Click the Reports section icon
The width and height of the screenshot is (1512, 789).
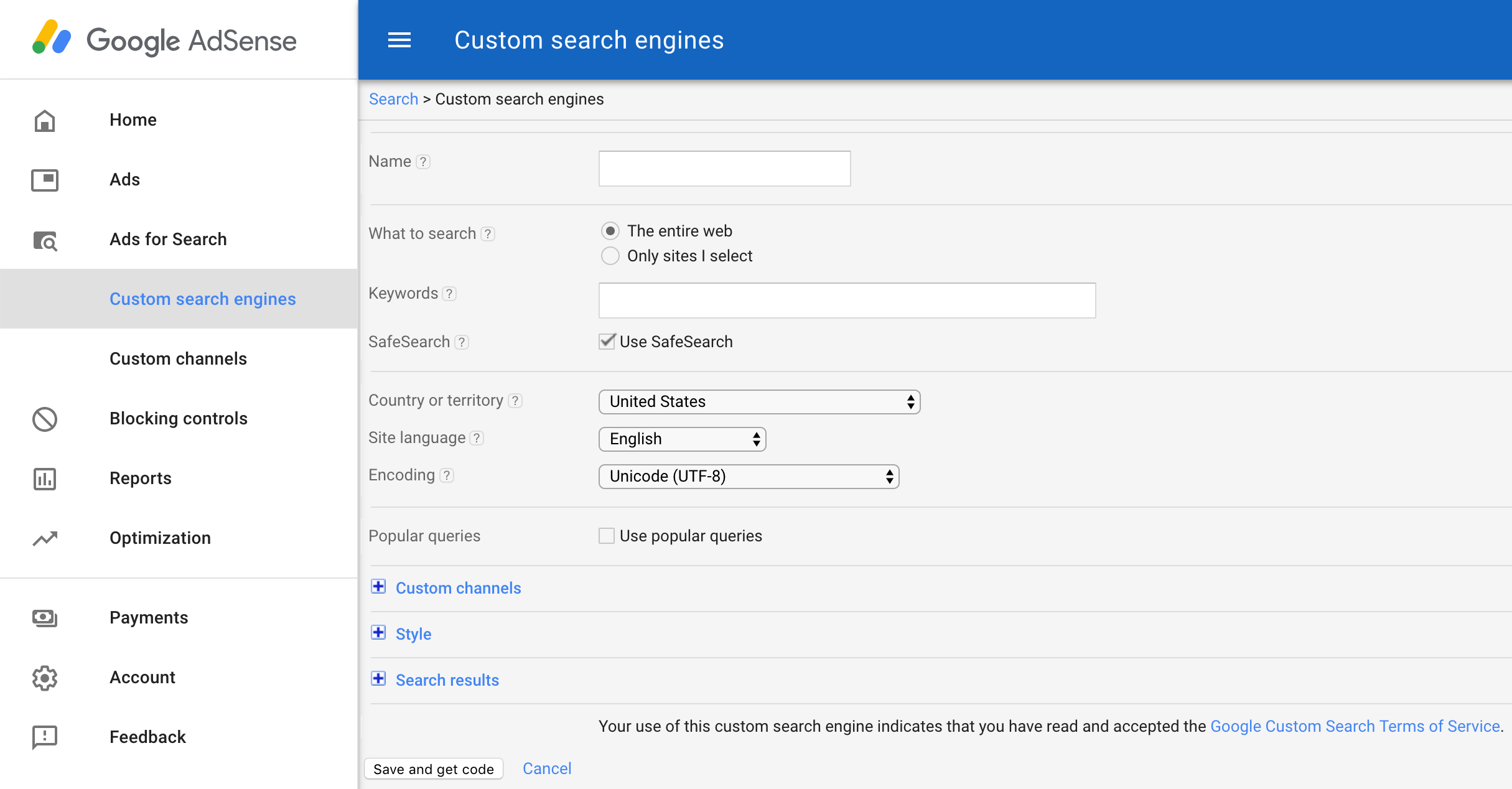(45, 478)
